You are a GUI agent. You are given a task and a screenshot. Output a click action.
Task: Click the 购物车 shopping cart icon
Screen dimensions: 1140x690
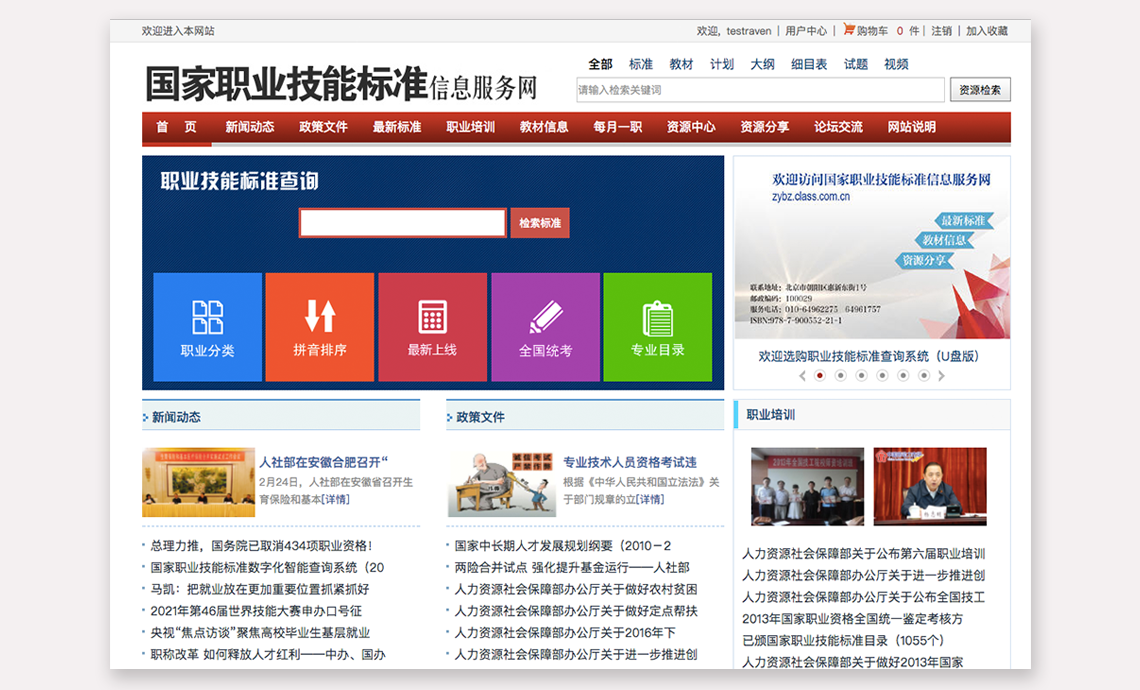pyautogui.click(x=849, y=30)
